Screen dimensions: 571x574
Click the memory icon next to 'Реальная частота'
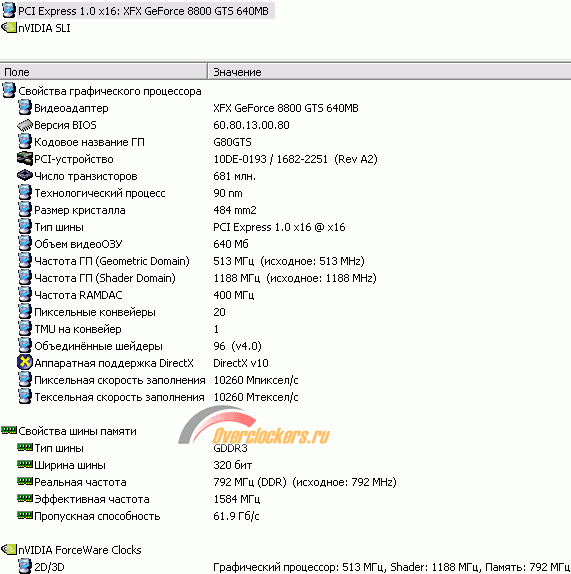pyautogui.click(x=25, y=481)
